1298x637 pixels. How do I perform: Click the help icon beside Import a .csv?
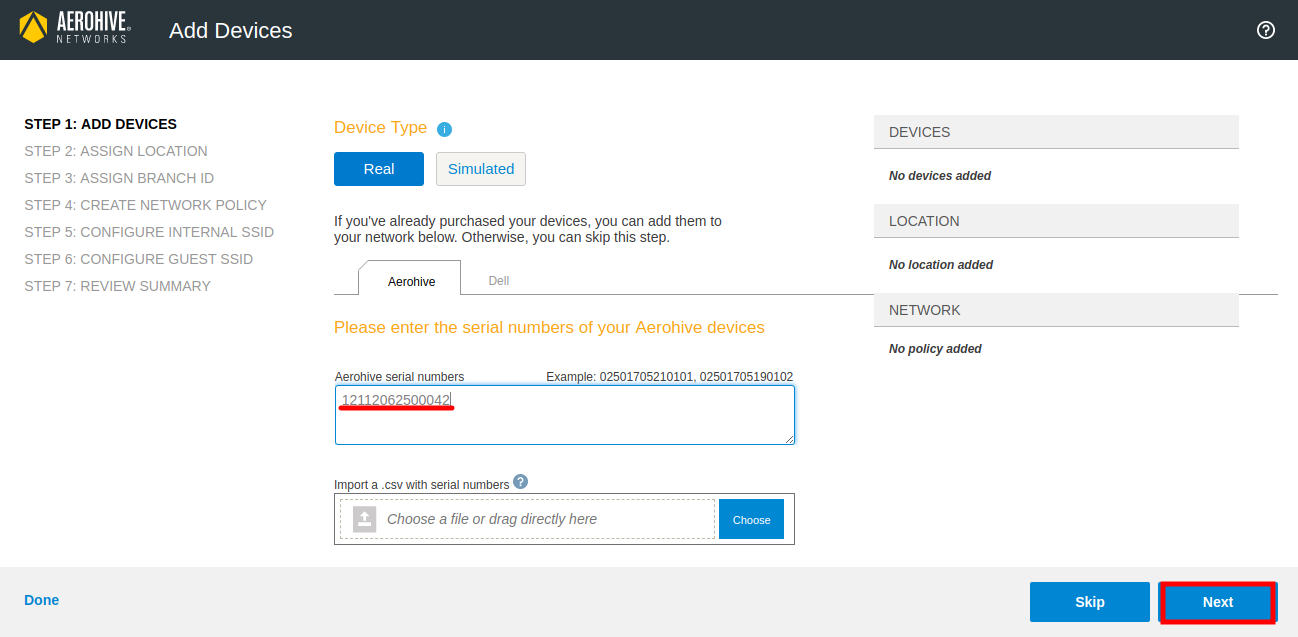point(520,481)
